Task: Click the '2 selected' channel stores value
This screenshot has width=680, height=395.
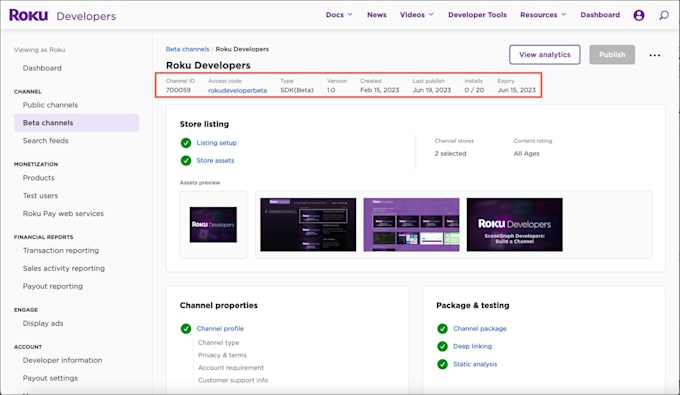Action: (x=450, y=153)
